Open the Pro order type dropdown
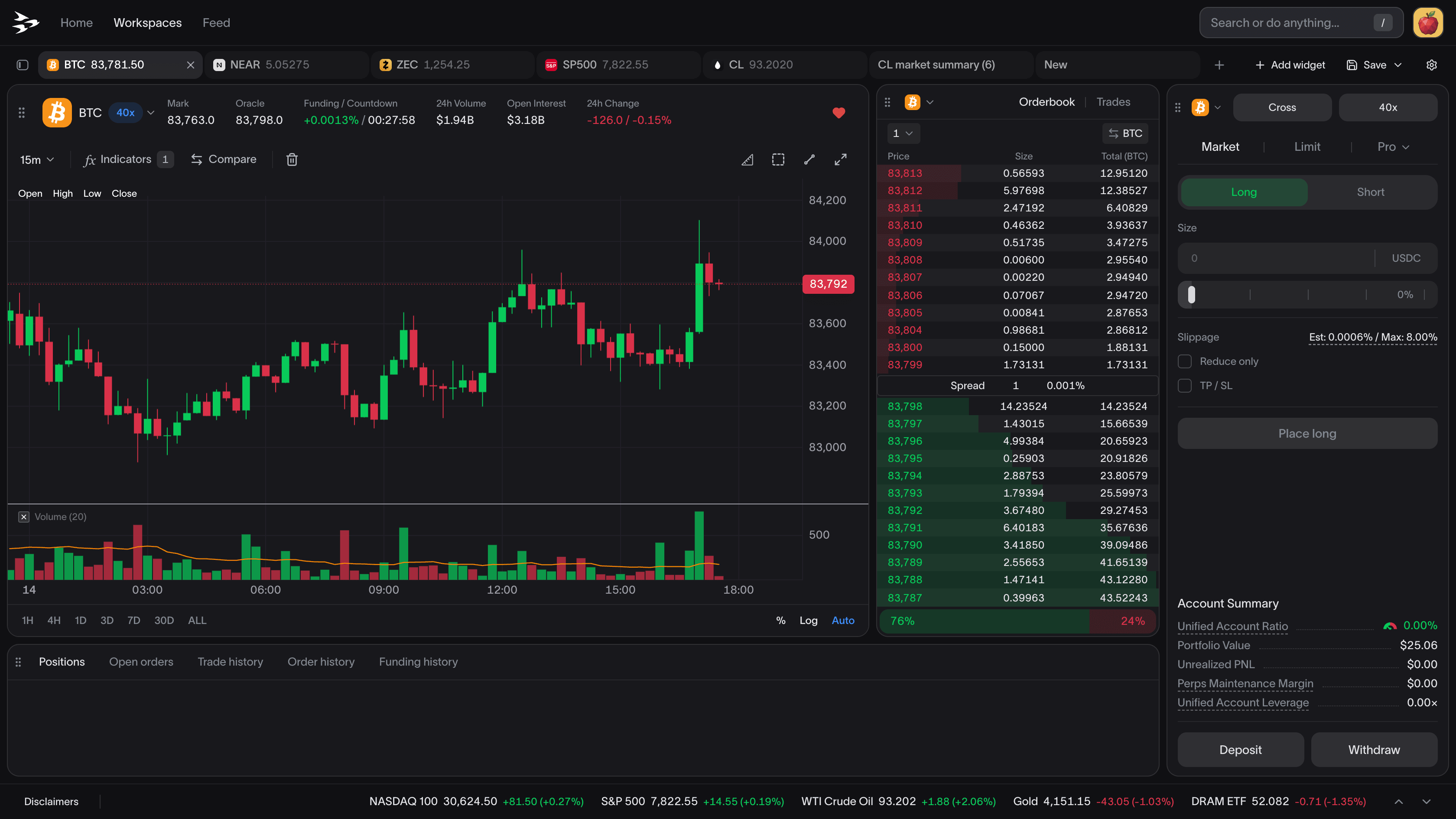 point(1393,147)
